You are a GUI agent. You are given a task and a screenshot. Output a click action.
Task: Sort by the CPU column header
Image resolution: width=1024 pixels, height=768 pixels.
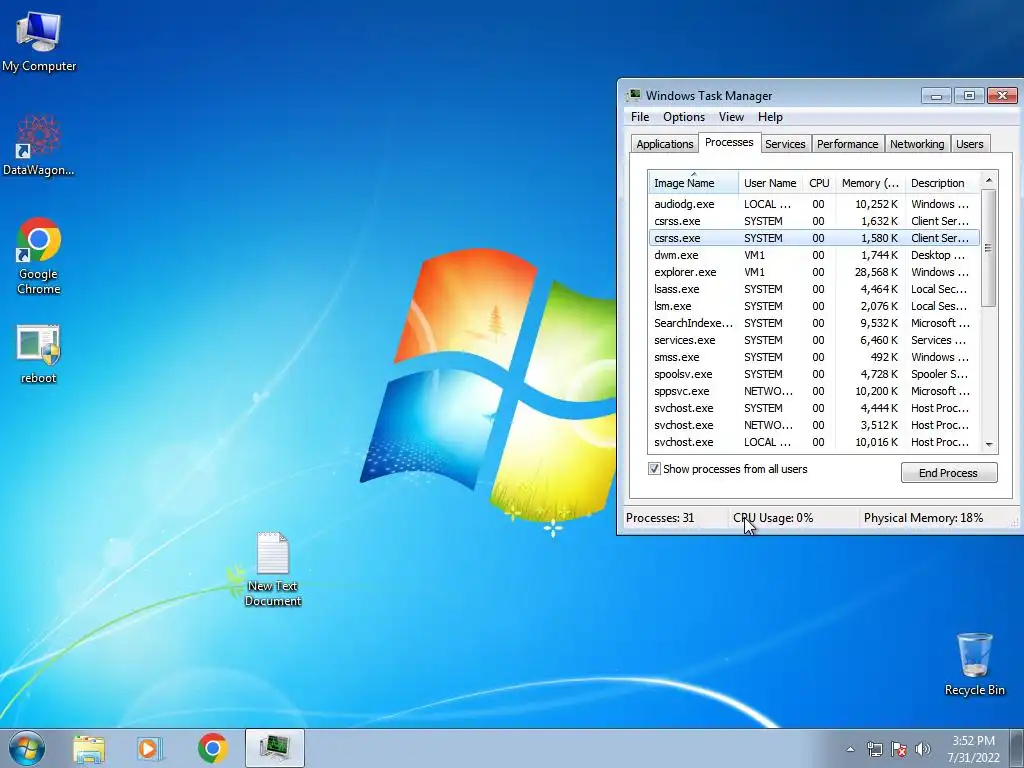point(819,183)
